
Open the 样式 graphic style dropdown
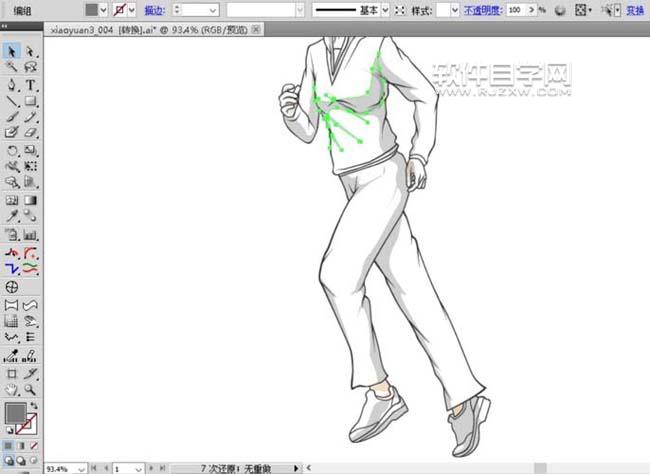pos(454,9)
